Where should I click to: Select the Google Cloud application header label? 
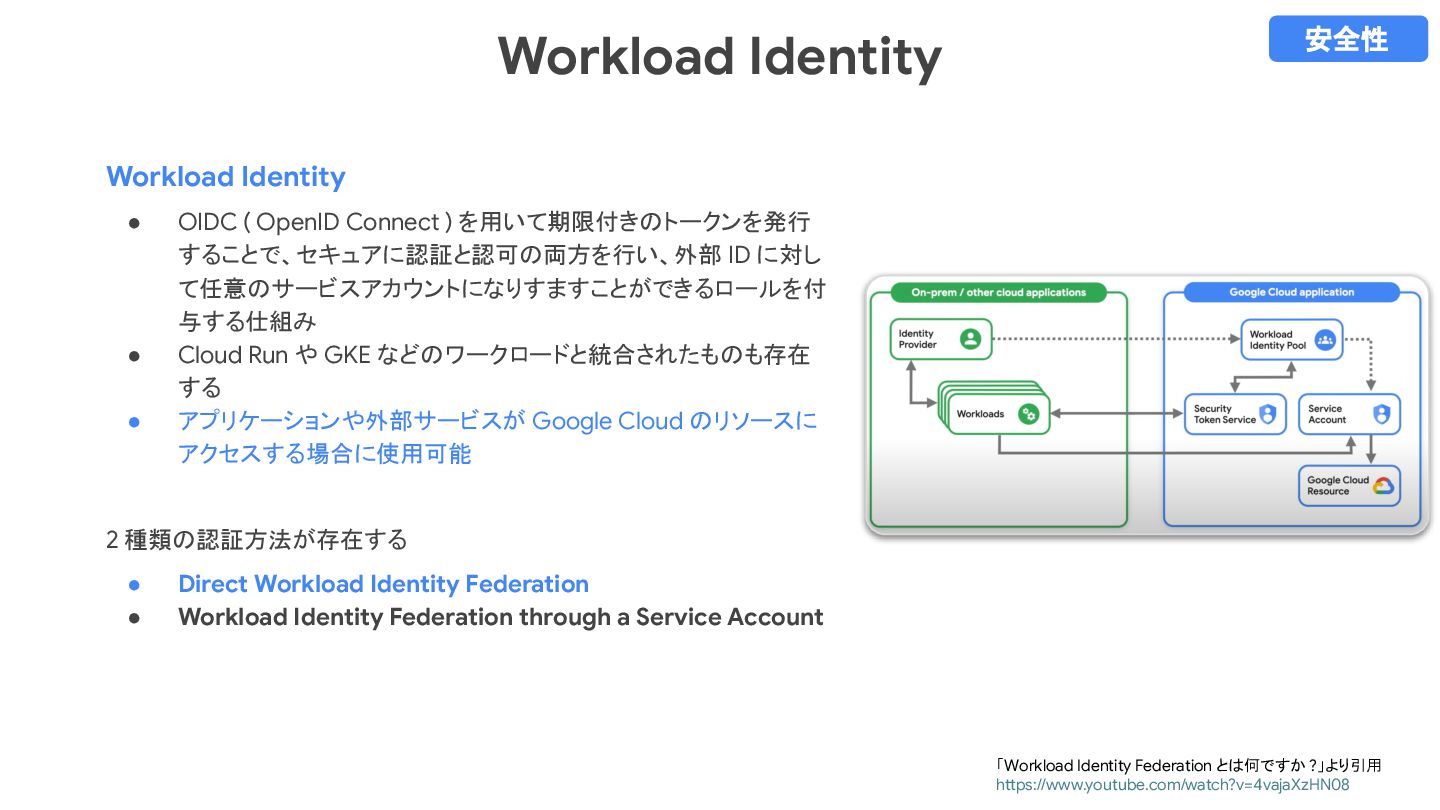pyautogui.click(x=1291, y=293)
